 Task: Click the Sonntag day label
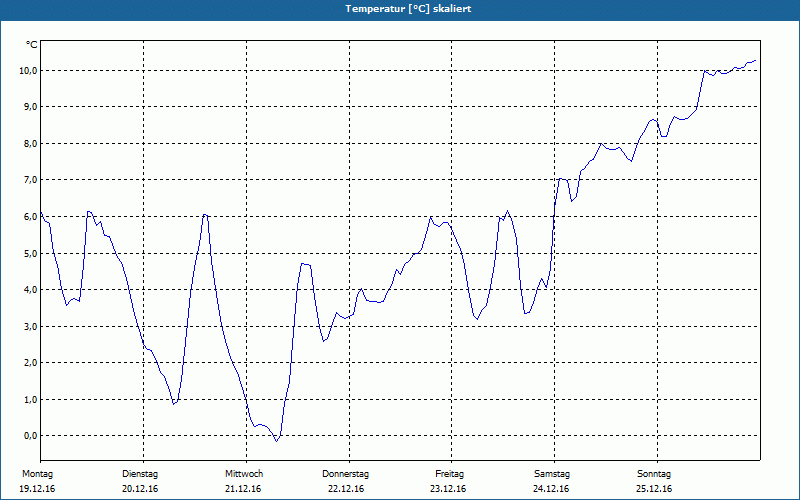(x=654, y=474)
